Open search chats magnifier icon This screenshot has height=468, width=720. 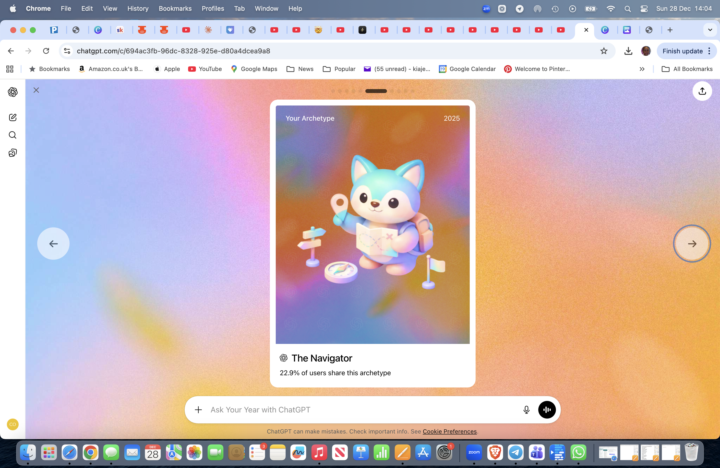[13, 135]
